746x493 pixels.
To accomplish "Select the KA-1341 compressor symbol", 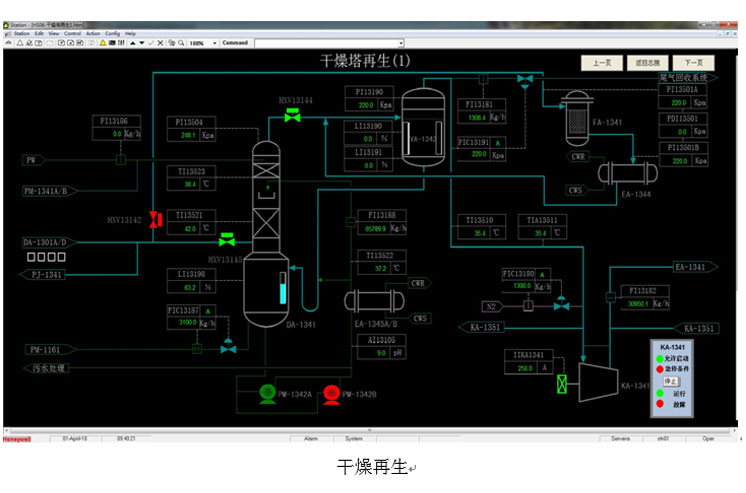I will coord(598,382).
